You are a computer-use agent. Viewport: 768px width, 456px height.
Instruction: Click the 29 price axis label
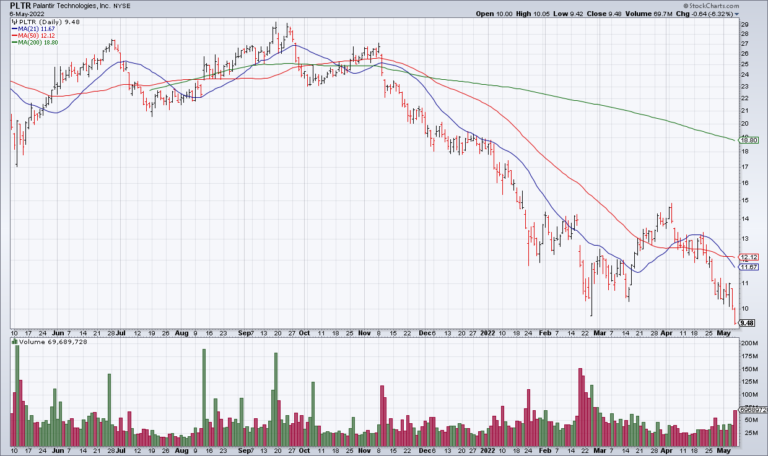coord(744,24)
